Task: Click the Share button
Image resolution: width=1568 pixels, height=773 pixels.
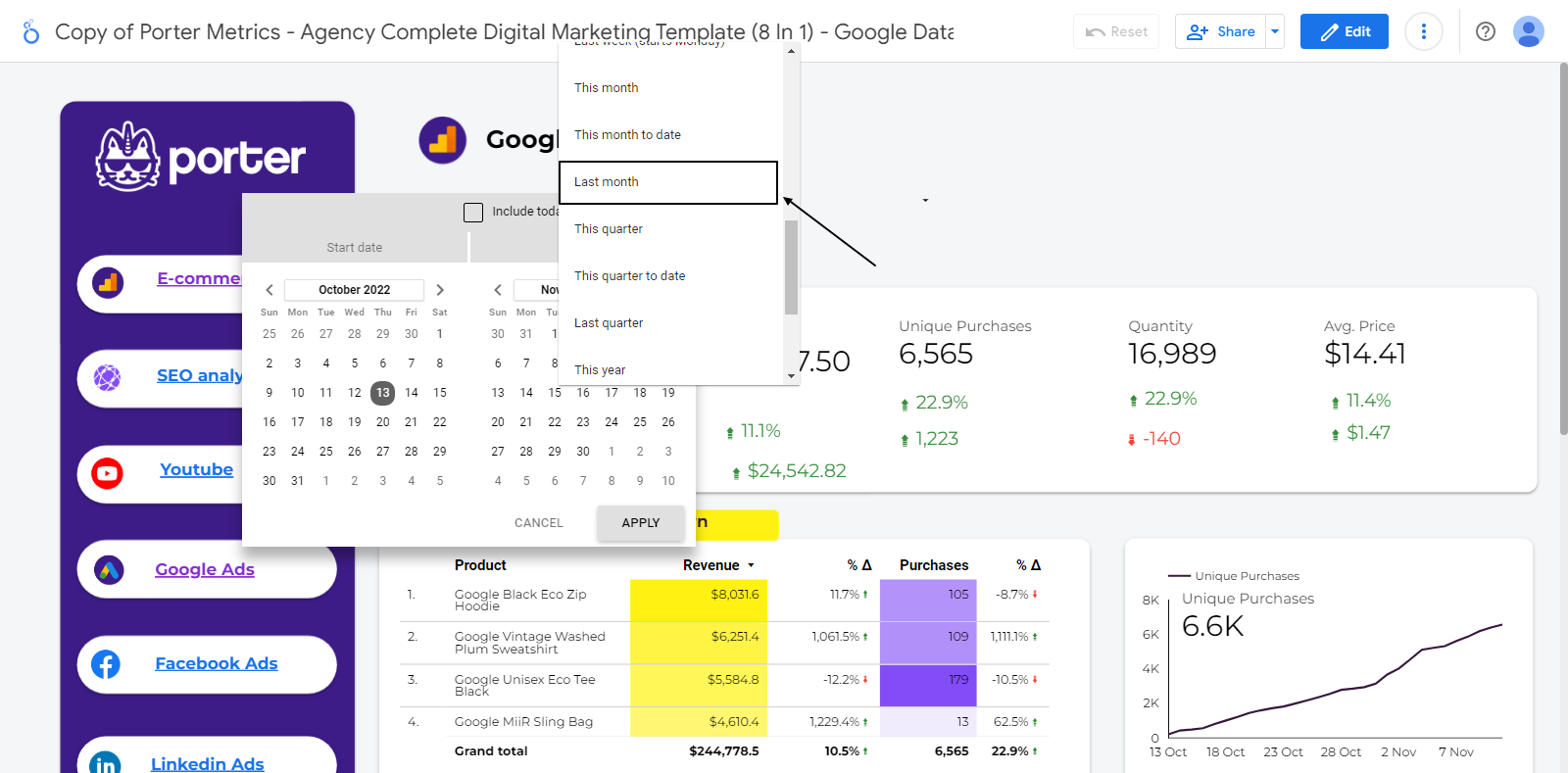Action: (1221, 31)
